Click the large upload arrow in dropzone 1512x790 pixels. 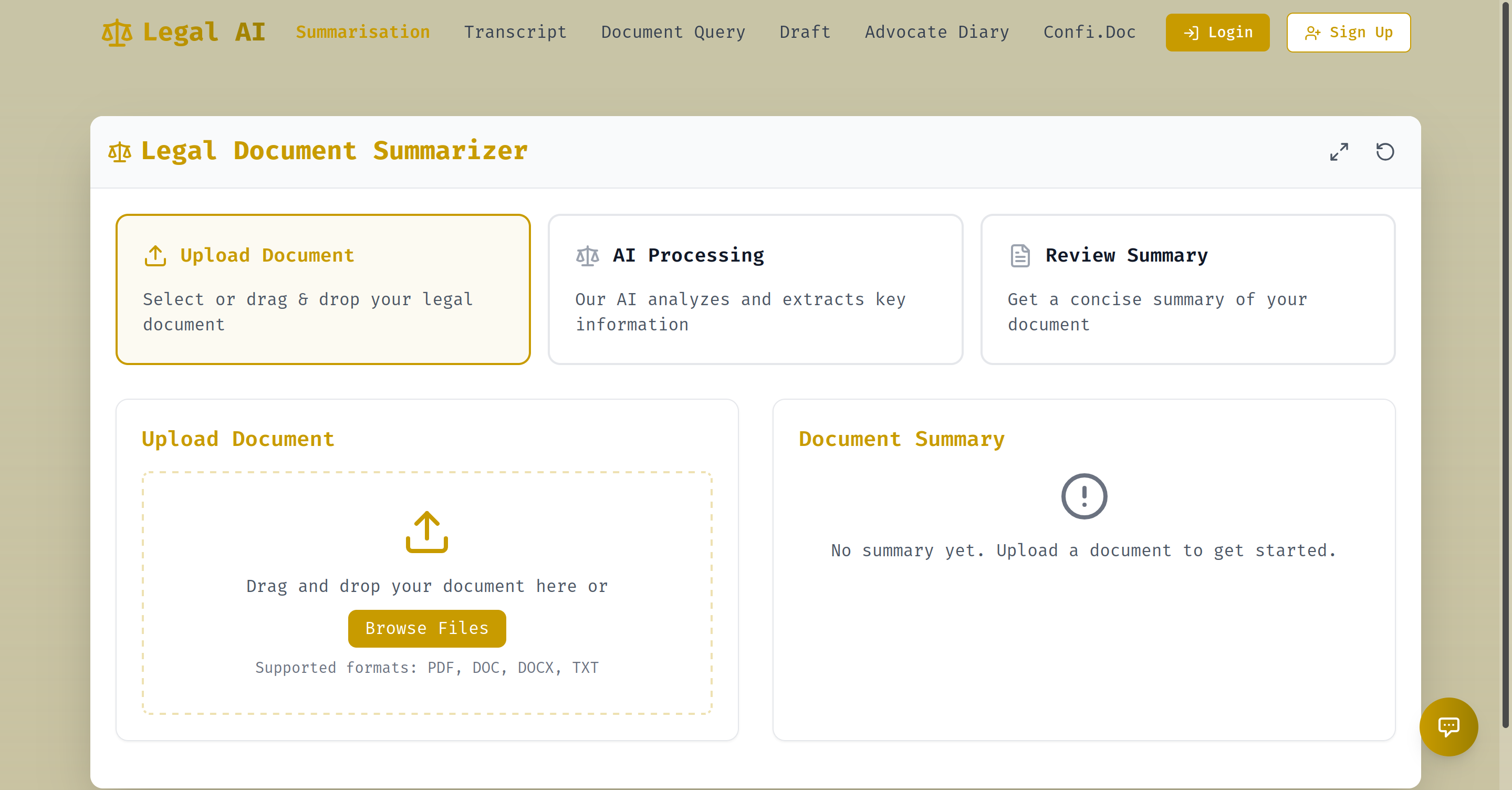(x=427, y=532)
